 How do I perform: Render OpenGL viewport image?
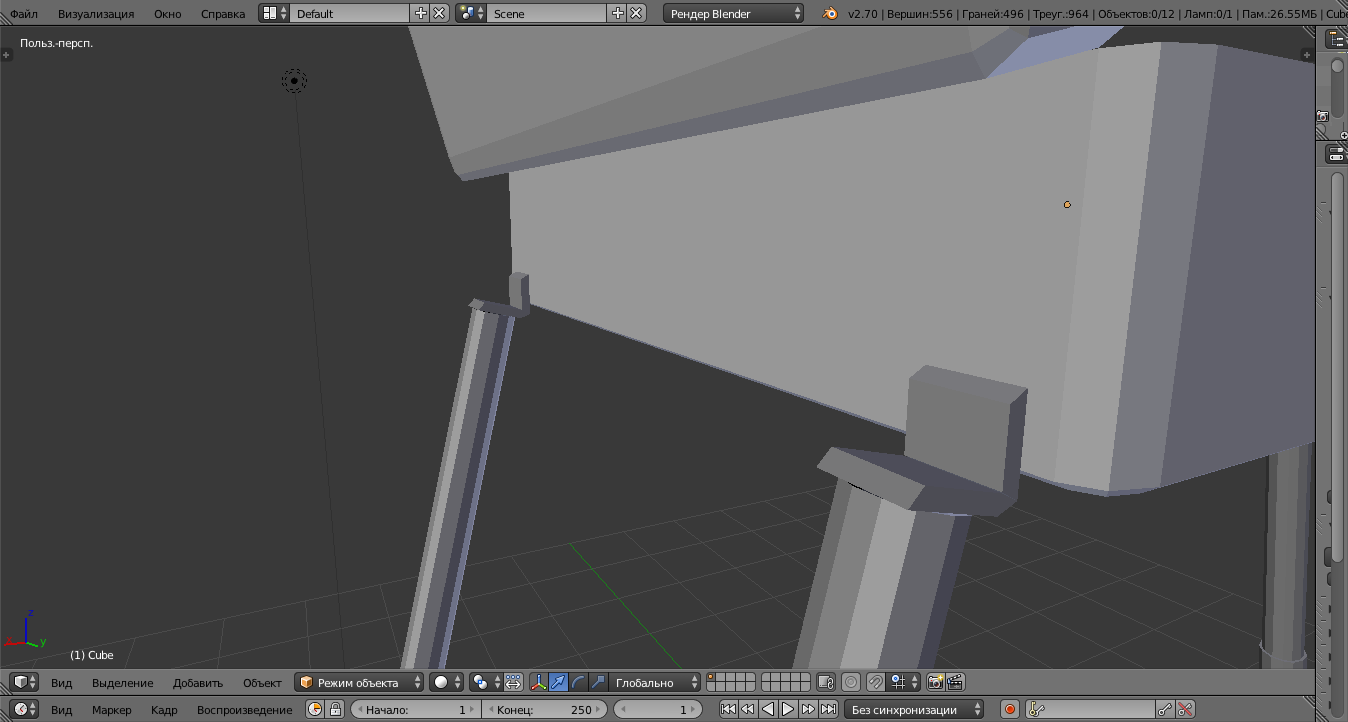936,682
